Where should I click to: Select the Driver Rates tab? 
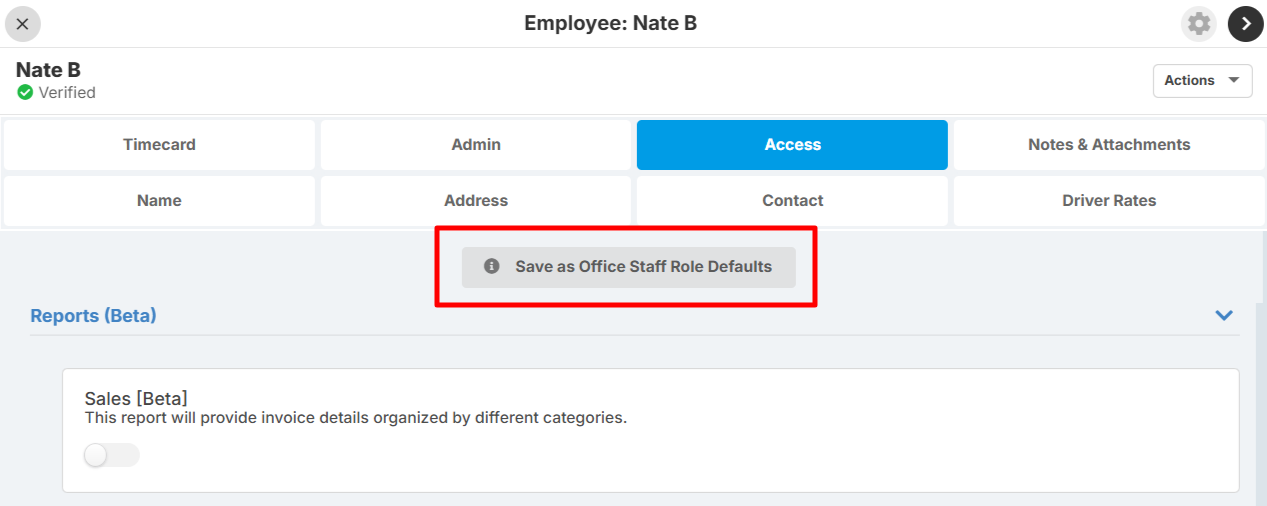[x=1109, y=201]
